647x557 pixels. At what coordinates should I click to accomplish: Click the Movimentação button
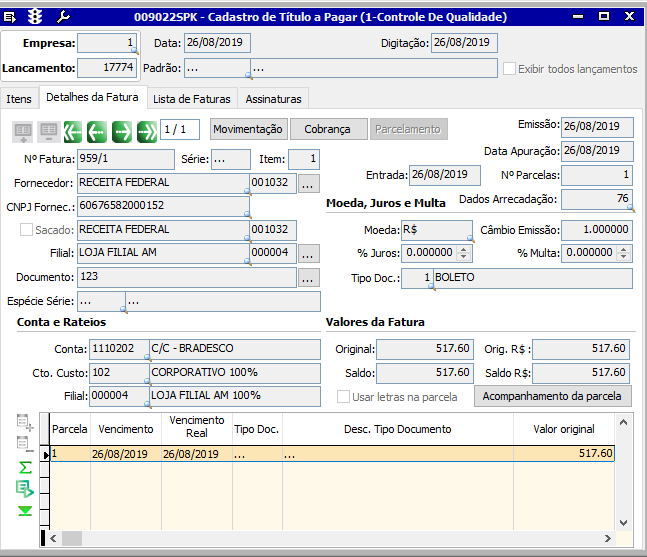[249, 130]
